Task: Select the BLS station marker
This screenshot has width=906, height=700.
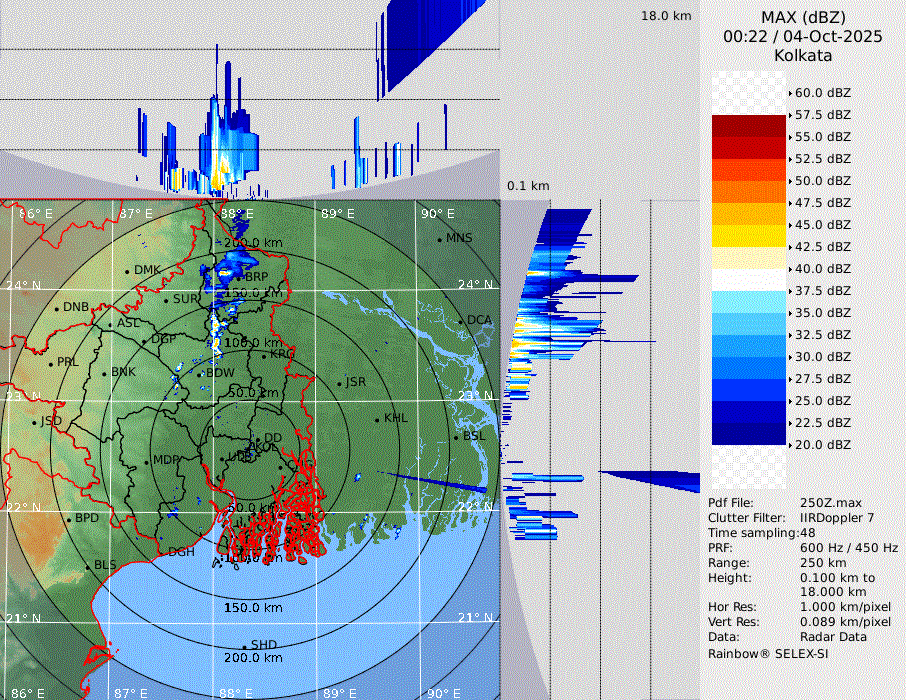Action: click(88, 566)
